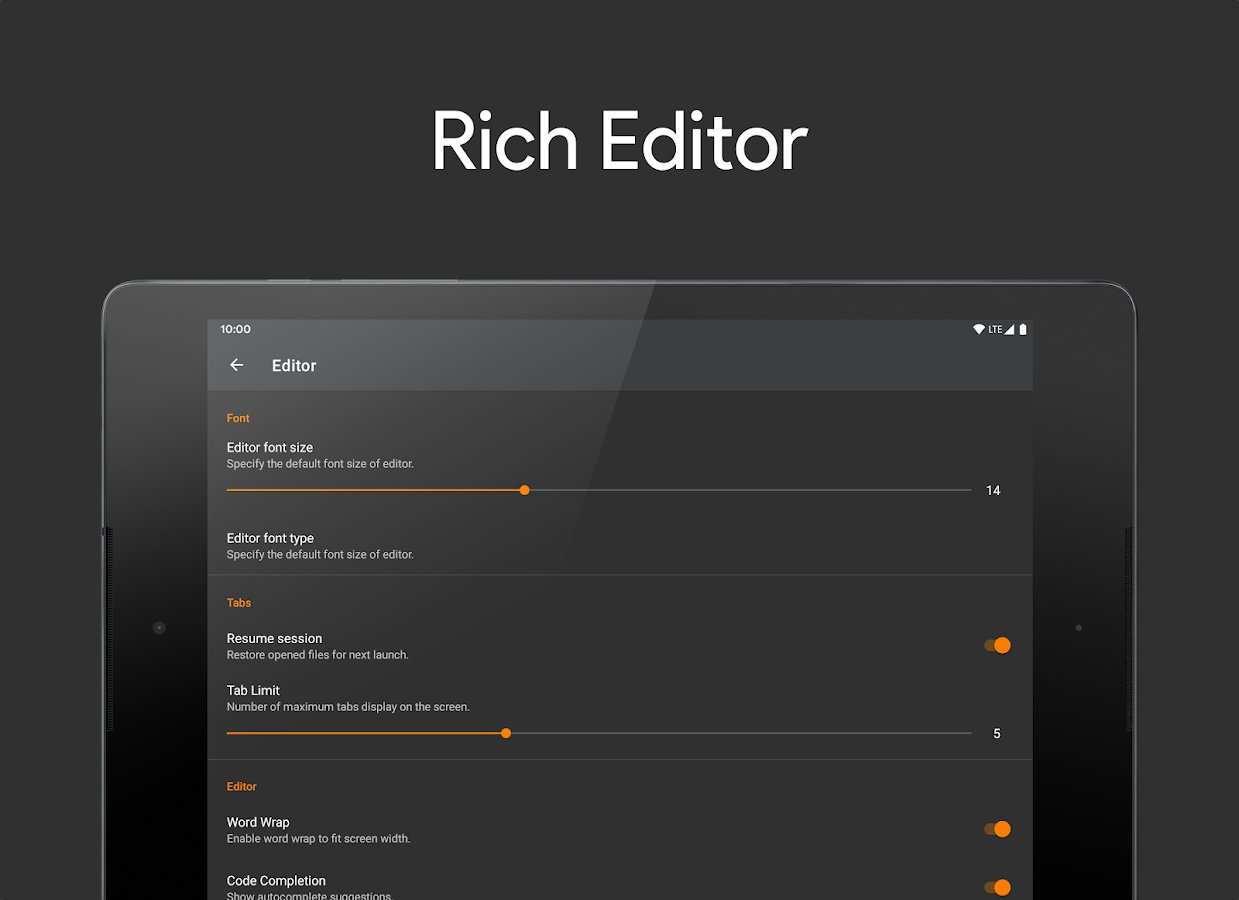Tap the battery icon in status bar
This screenshot has height=900, width=1239.
(x=1022, y=330)
